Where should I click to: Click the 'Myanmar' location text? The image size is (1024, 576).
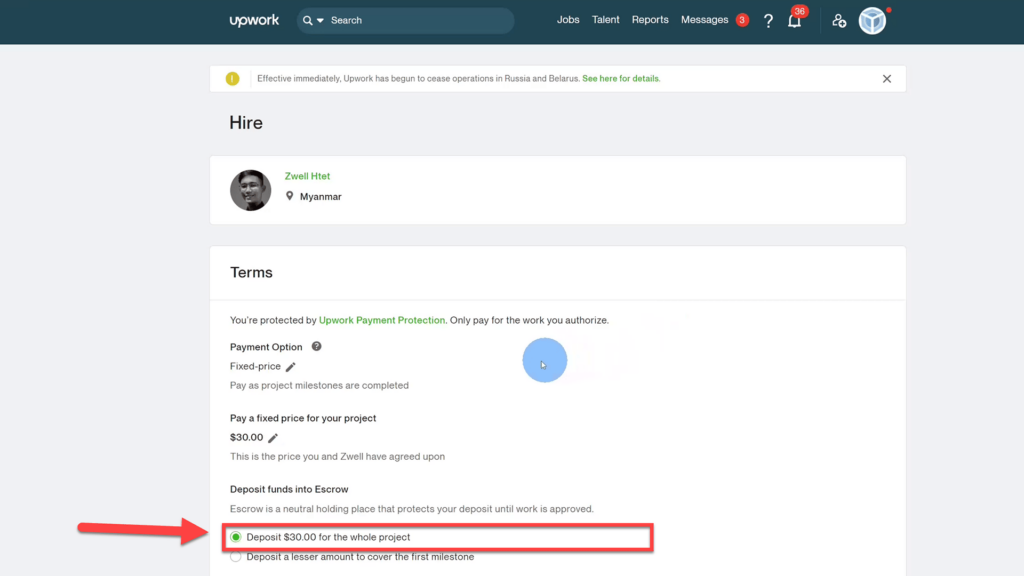321,197
